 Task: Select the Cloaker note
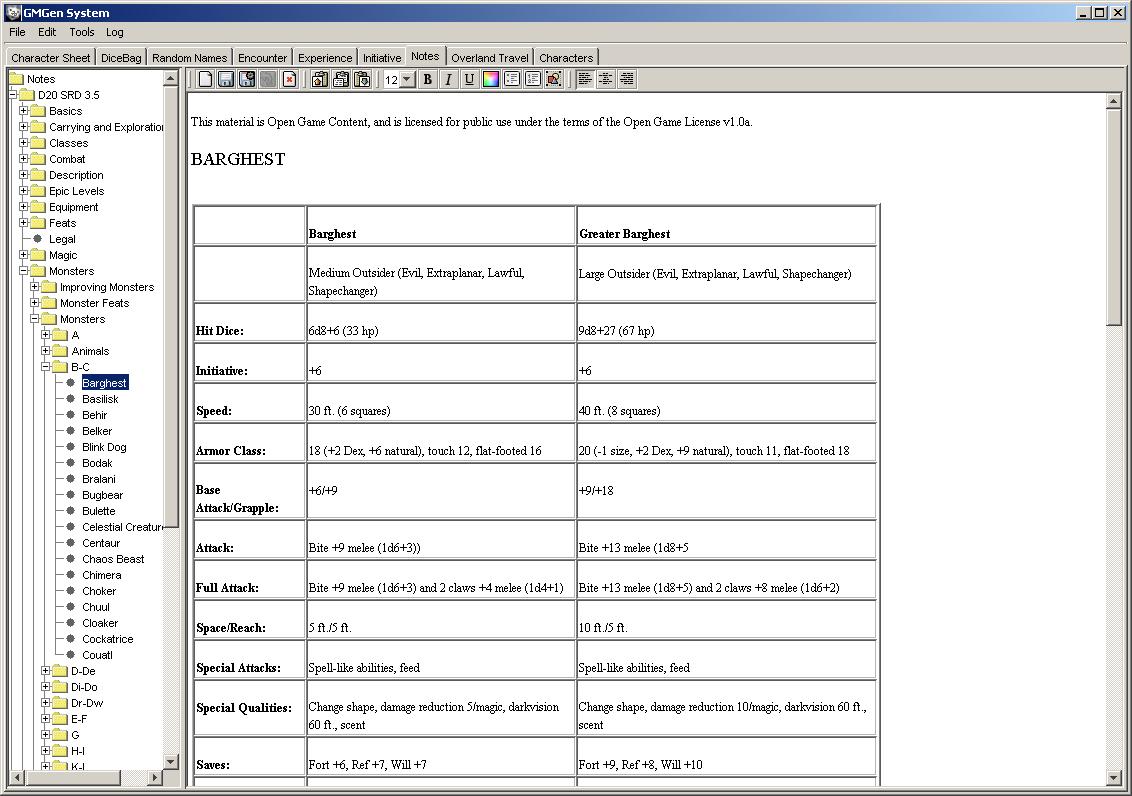(x=100, y=623)
